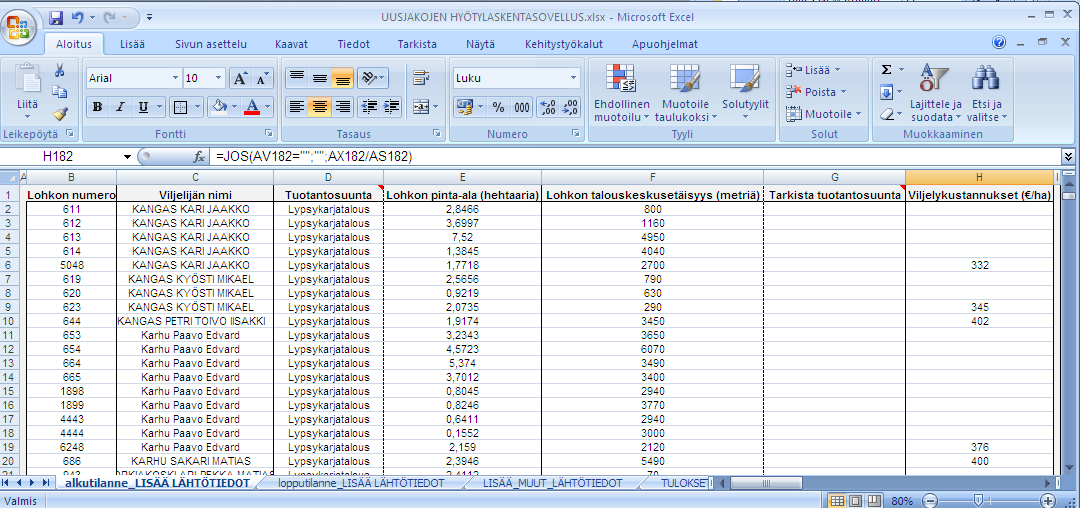1080x508 pixels.
Task: Click Lisää cells insert button
Action: point(813,70)
